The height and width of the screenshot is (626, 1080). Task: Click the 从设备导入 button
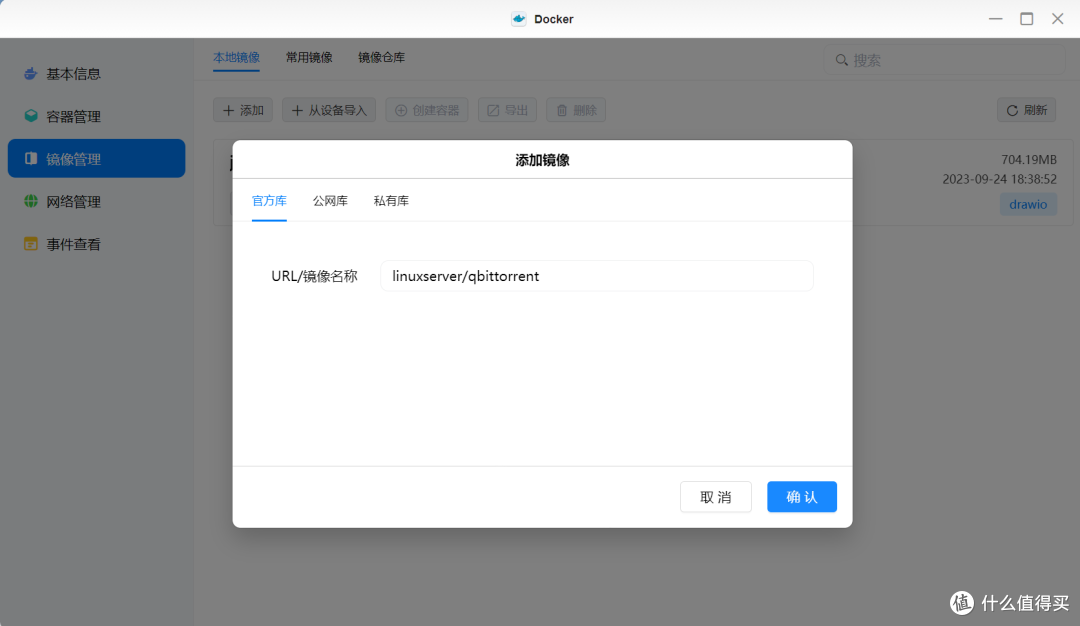[329, 110]
